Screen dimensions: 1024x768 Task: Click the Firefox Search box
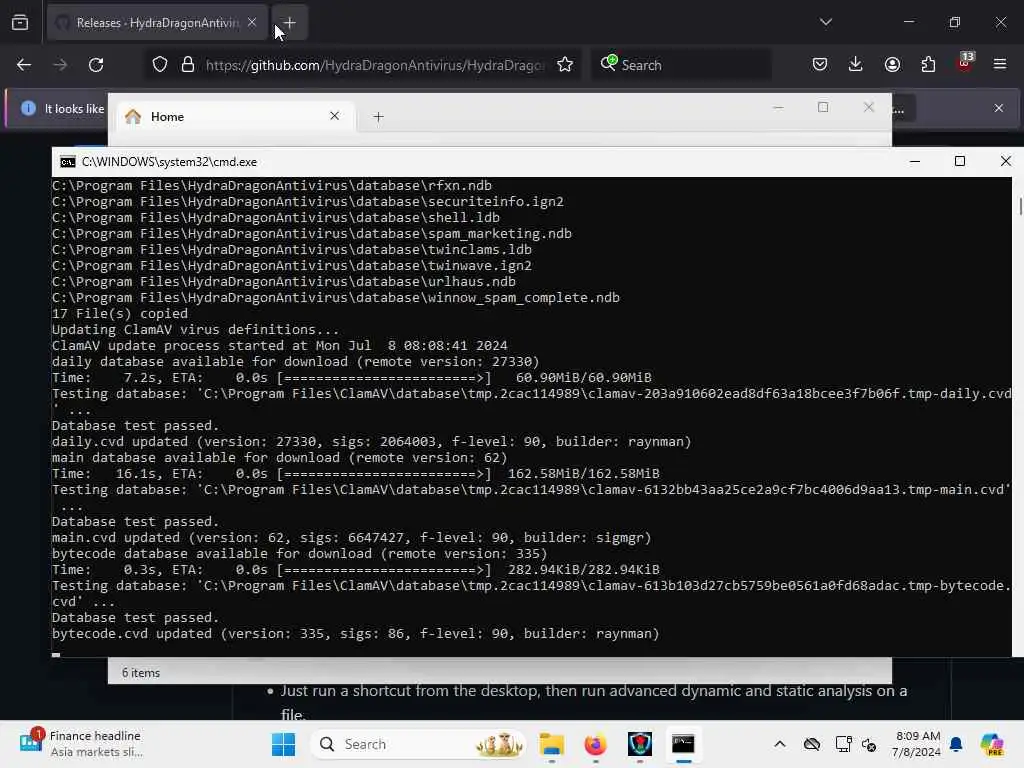coord(681,65)
